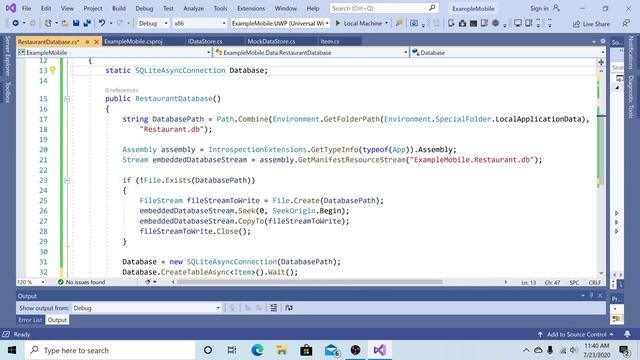
Task: Close the RestaurantDatabase.cs tab
Action: pyautogui.click(x=96, y=42)
